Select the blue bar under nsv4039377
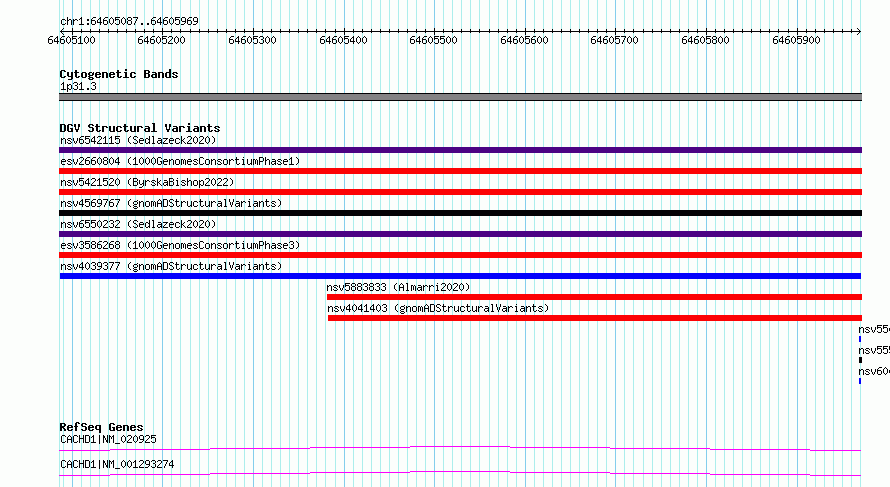The height and width of the screenshot is (487, 890). point(460,276)
